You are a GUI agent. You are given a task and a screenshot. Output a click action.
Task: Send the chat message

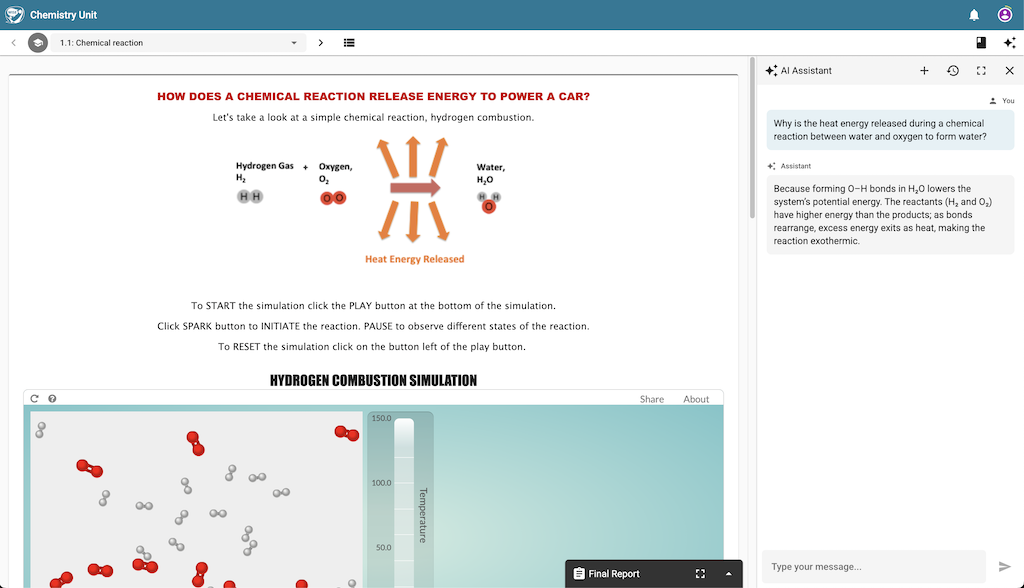(x=1004, y=567)
